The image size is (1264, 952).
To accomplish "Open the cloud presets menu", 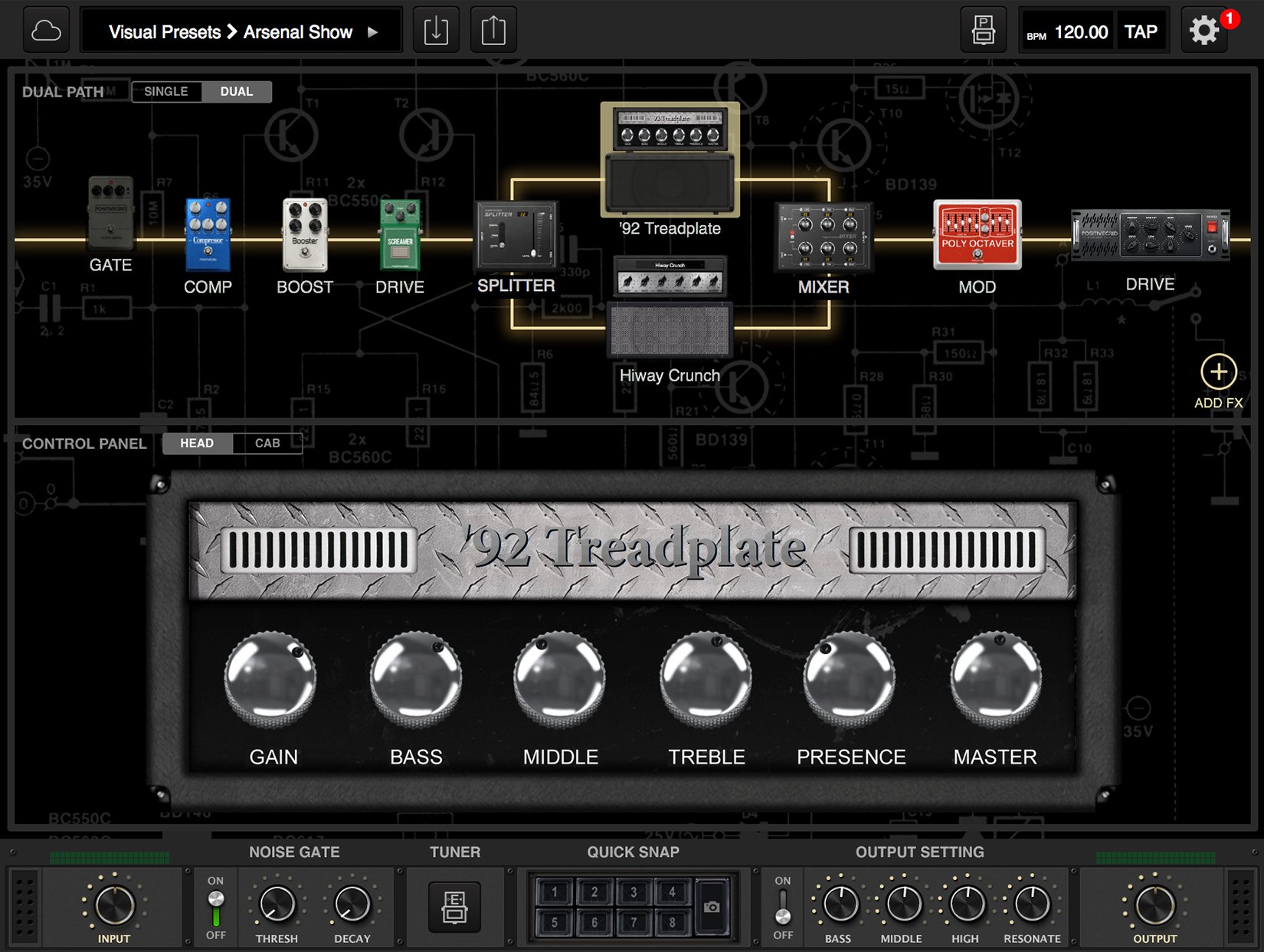I will (45, 30).
